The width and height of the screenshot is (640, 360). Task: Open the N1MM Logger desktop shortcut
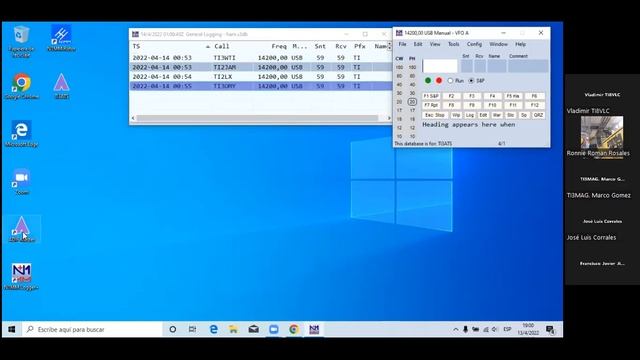(x=21, y=277)
